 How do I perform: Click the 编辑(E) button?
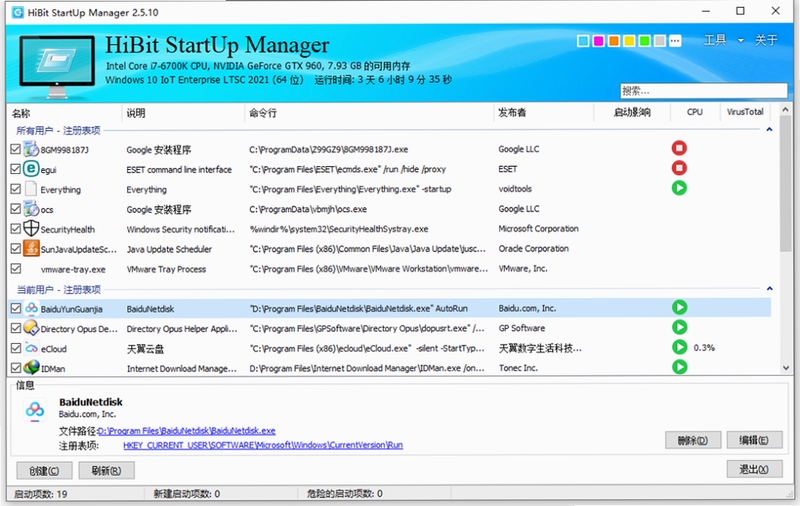(x=754, y=440)
